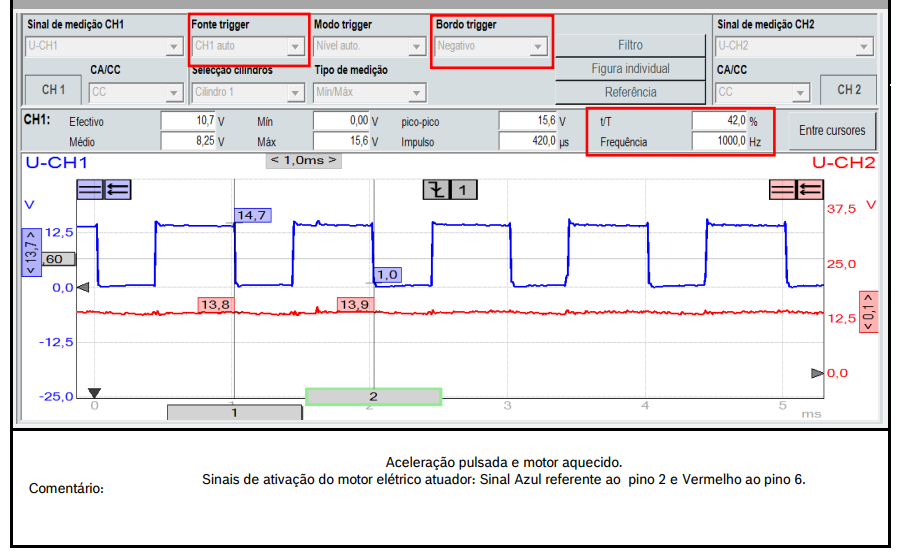The height and width of the screenshot is (555, 897).
Task: Open the Tipo de medição dropdown
Action: (x=371, y=92)
